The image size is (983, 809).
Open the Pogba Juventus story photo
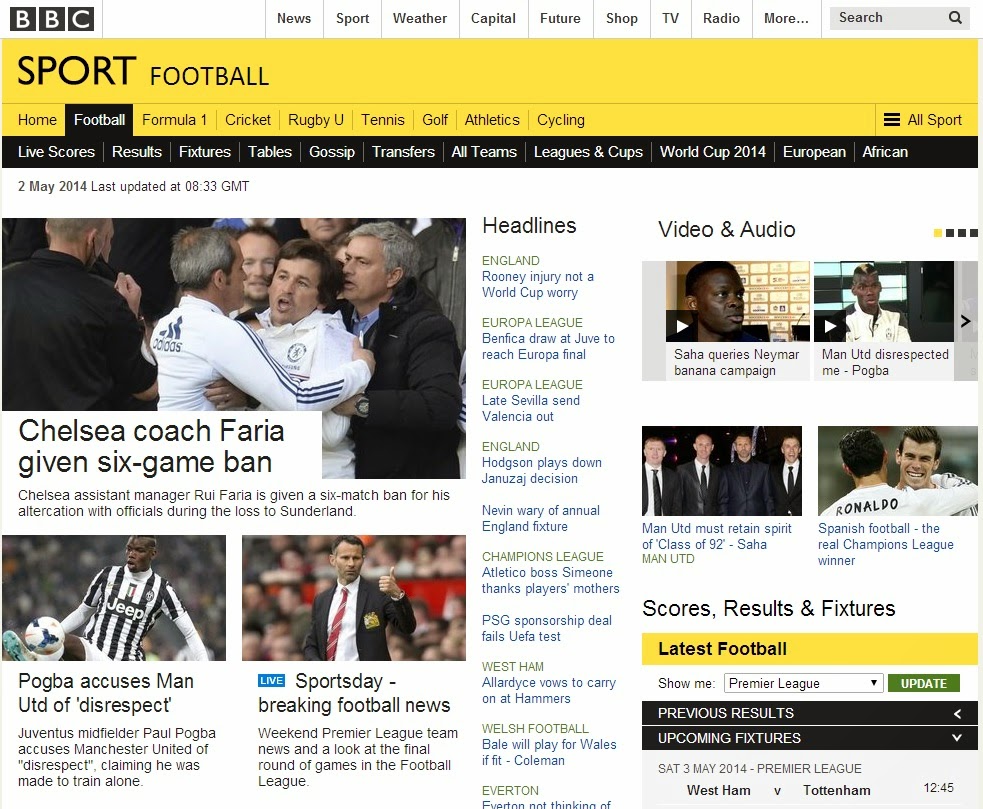[x=113, y=598]
